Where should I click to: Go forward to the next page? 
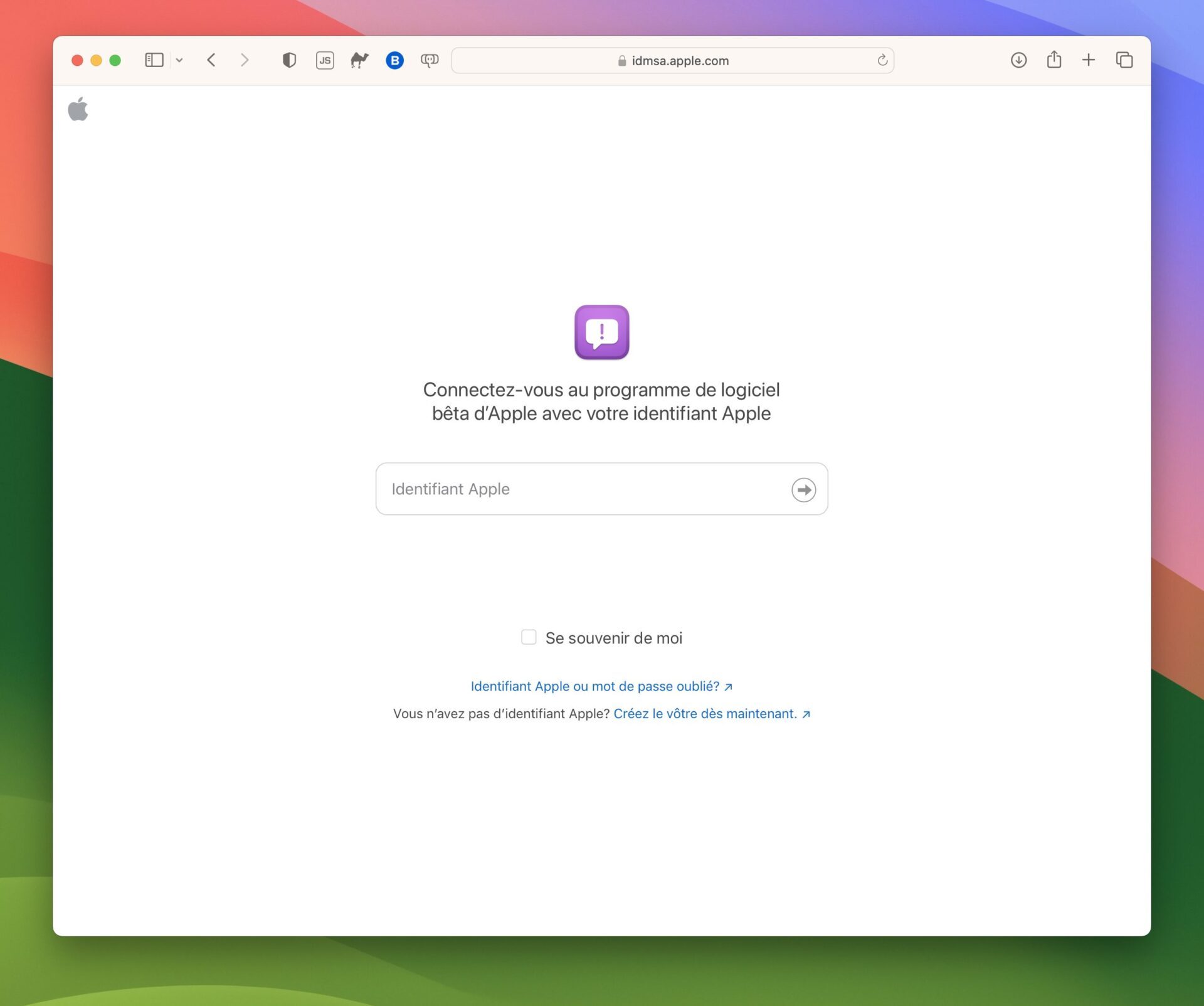[245, 60]
